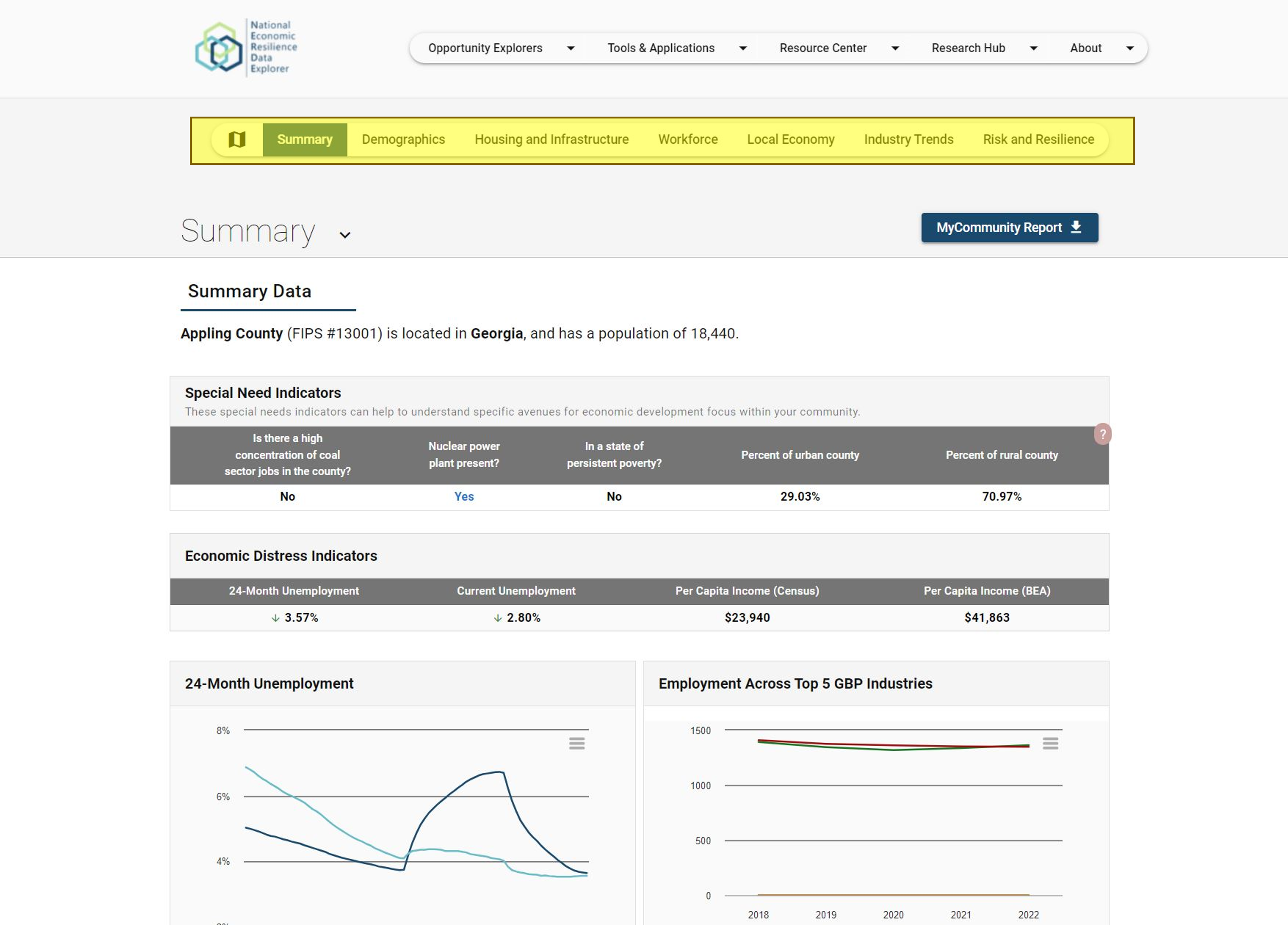The width and height of the screenshot is (1288, 925).
Task: Click the Current Unemployment column header
Action: pyautogui.click(x=516, y=591)
